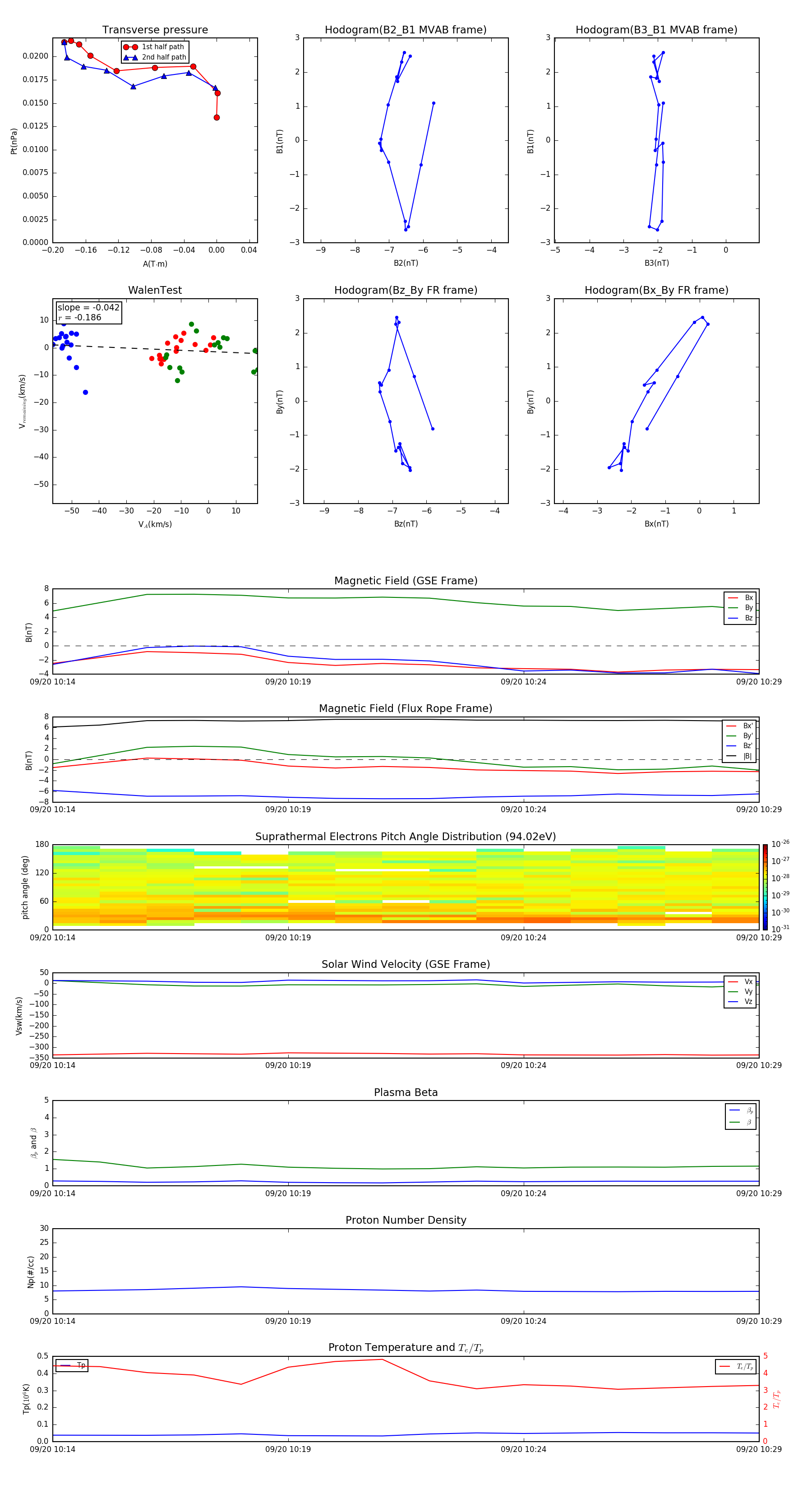Screen dimensions: 812x1489
Task: Select "Bx'" in the flux rope legend
Action: (x=740, y=726)
